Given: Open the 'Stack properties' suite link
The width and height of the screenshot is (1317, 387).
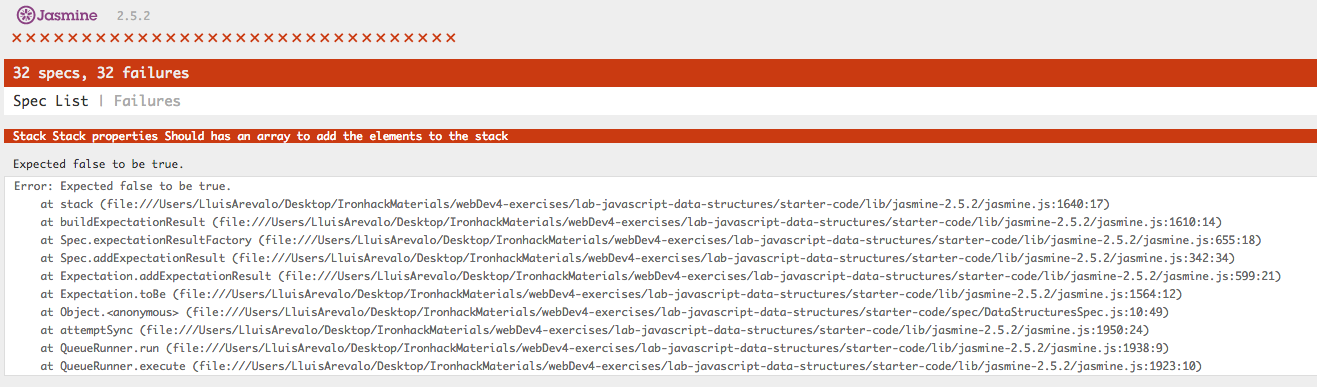Looking at the screenshot, I should 106,137.
